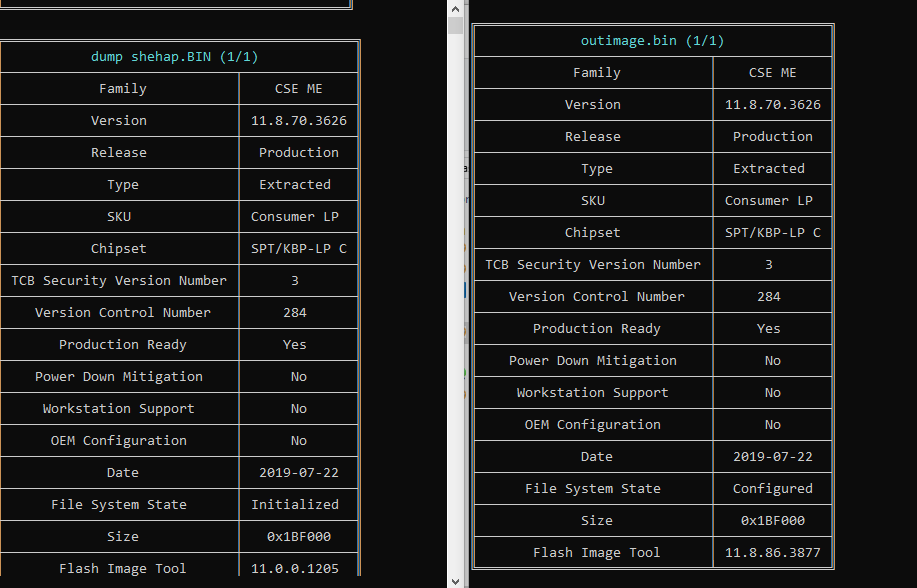This screenshot has width=917, height=588.
Task: Click 'Version Control Number' in shehap.BIN table
Action: pyautogui.click(x=123, y=313)
